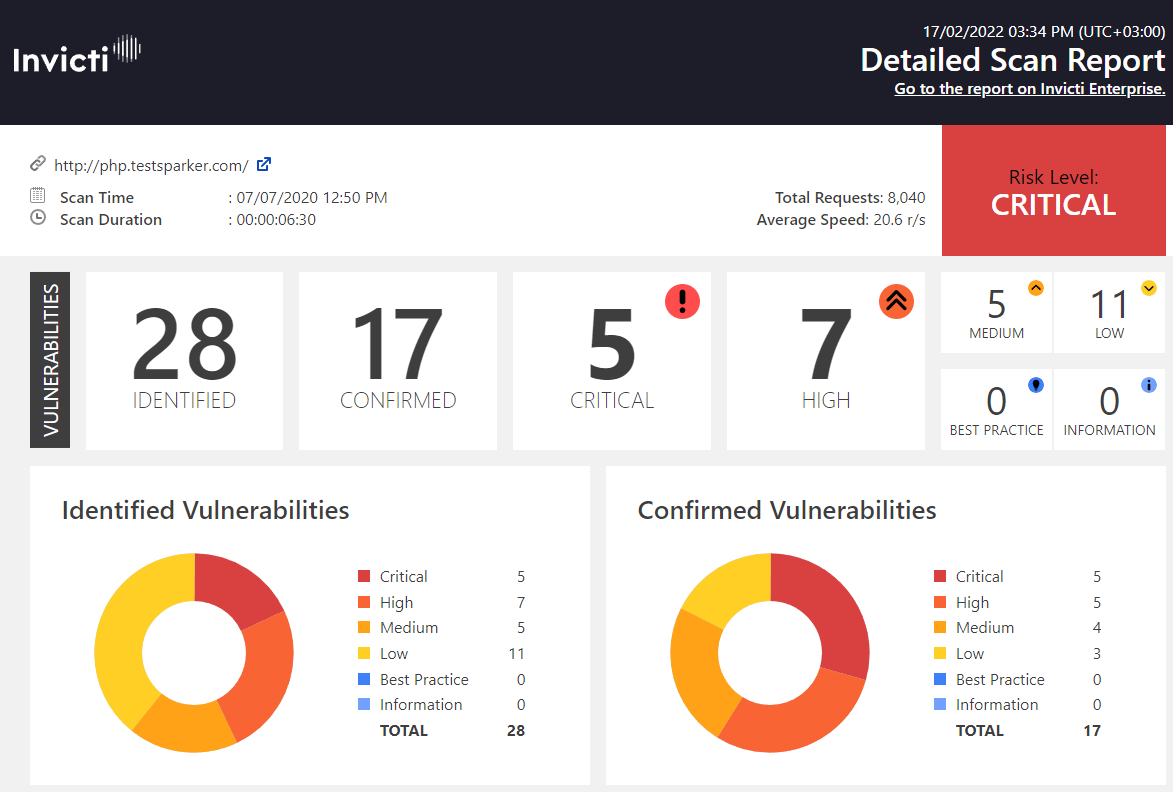Open the VULNERABILITIES sidebar tab

[x=50, y=360]
